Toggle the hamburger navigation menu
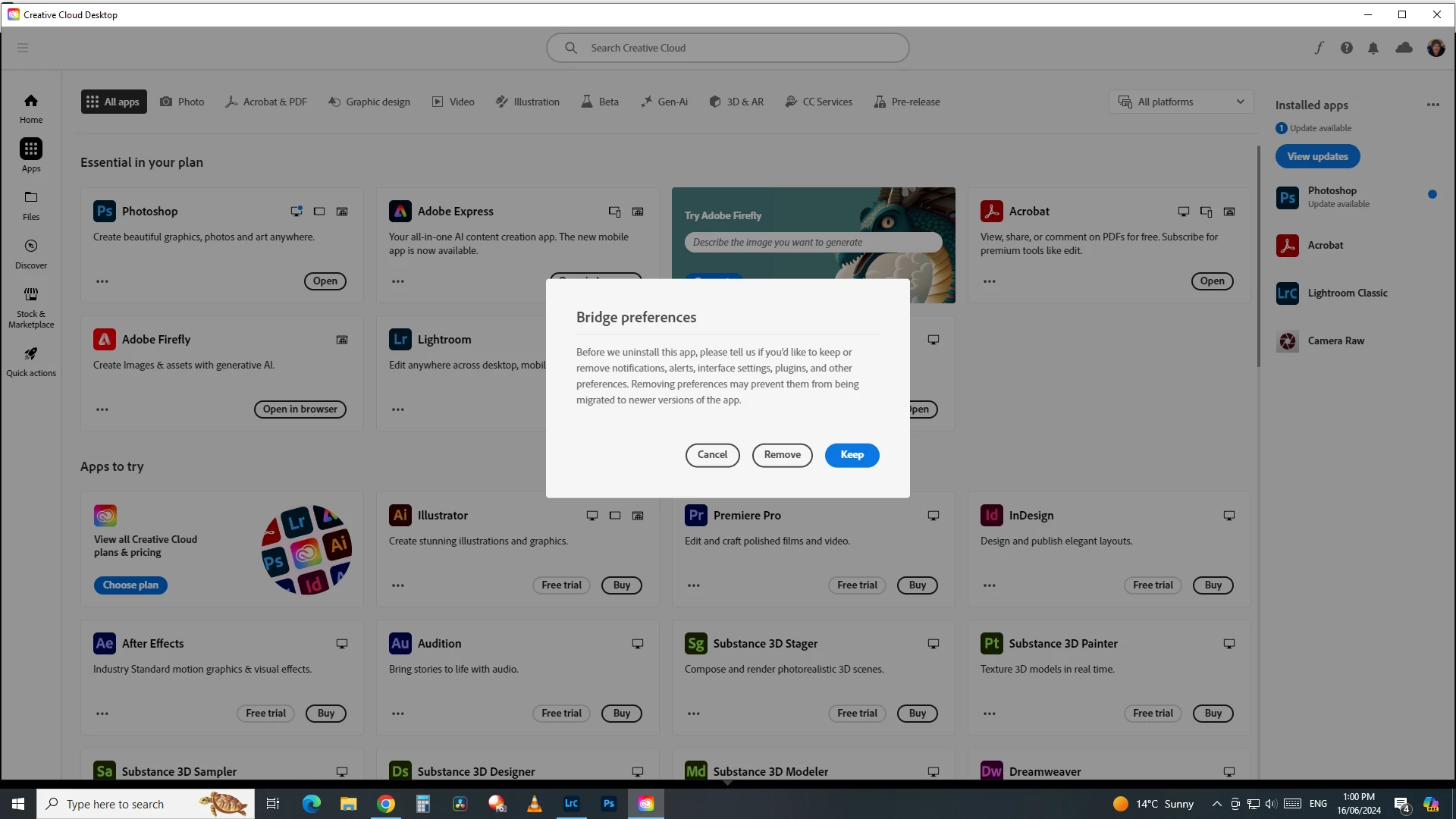 23,48
